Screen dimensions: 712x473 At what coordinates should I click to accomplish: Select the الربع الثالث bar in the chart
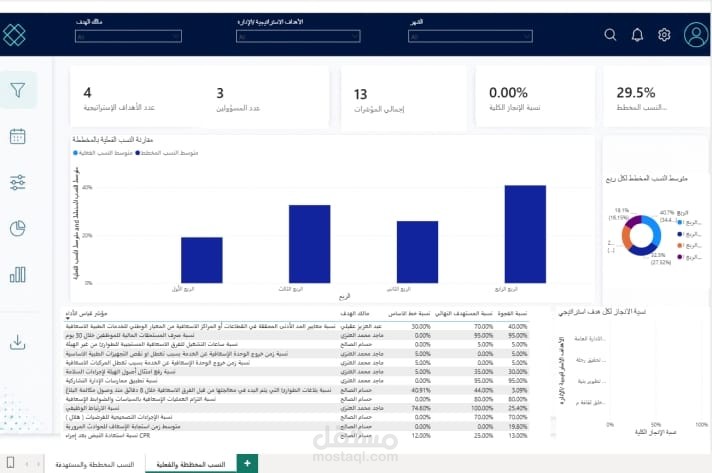pyautogui.click(x=310, y=244)
